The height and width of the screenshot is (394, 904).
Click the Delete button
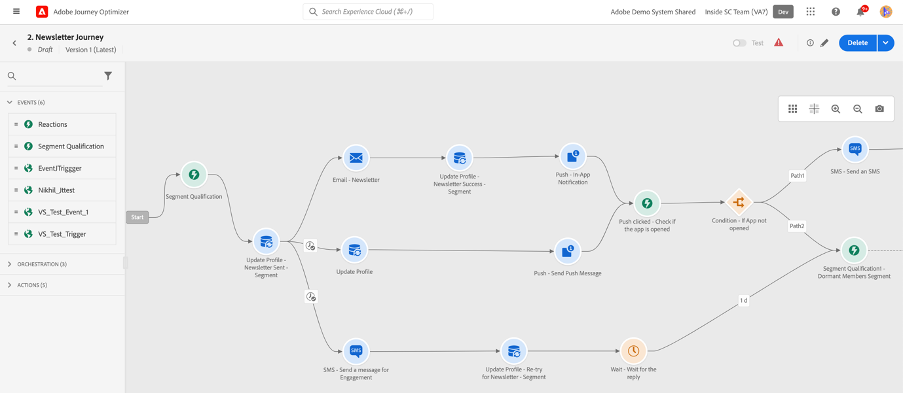pyautogui.click(x=858, y=43)
